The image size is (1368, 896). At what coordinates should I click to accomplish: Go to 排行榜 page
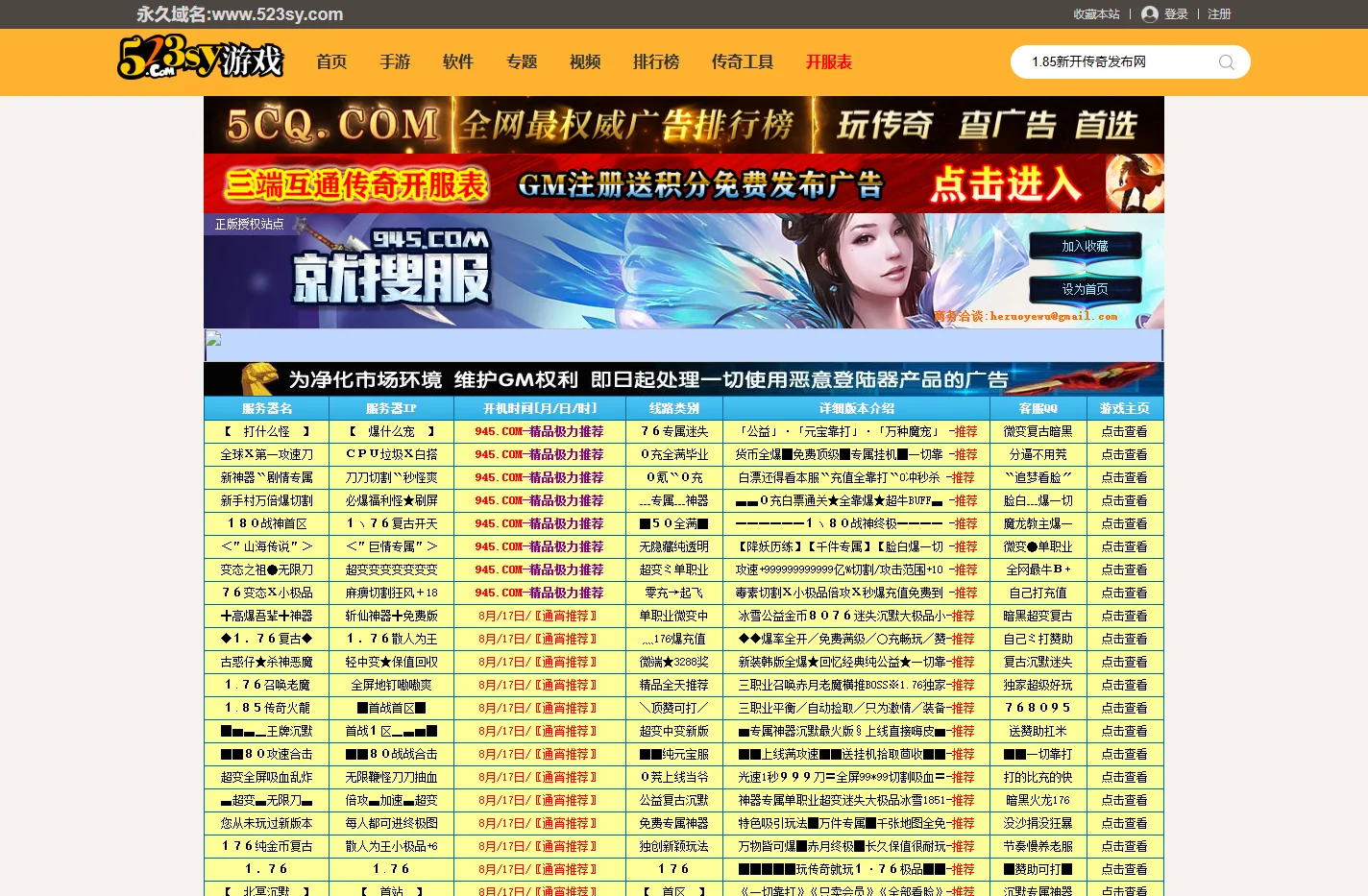click(x=656, y=62)
